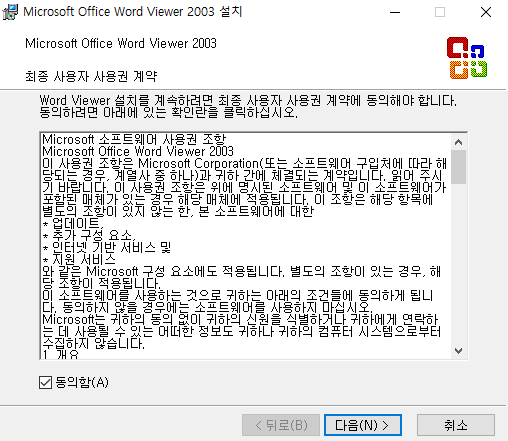Close the setup window
Viewport: 508px width, 441px height.
tap(486, 12)
